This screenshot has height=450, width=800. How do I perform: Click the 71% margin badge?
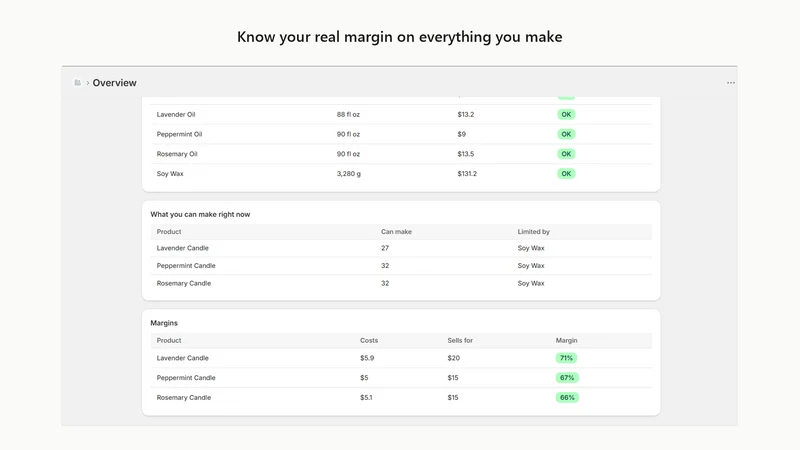click(x=566, y=358)
